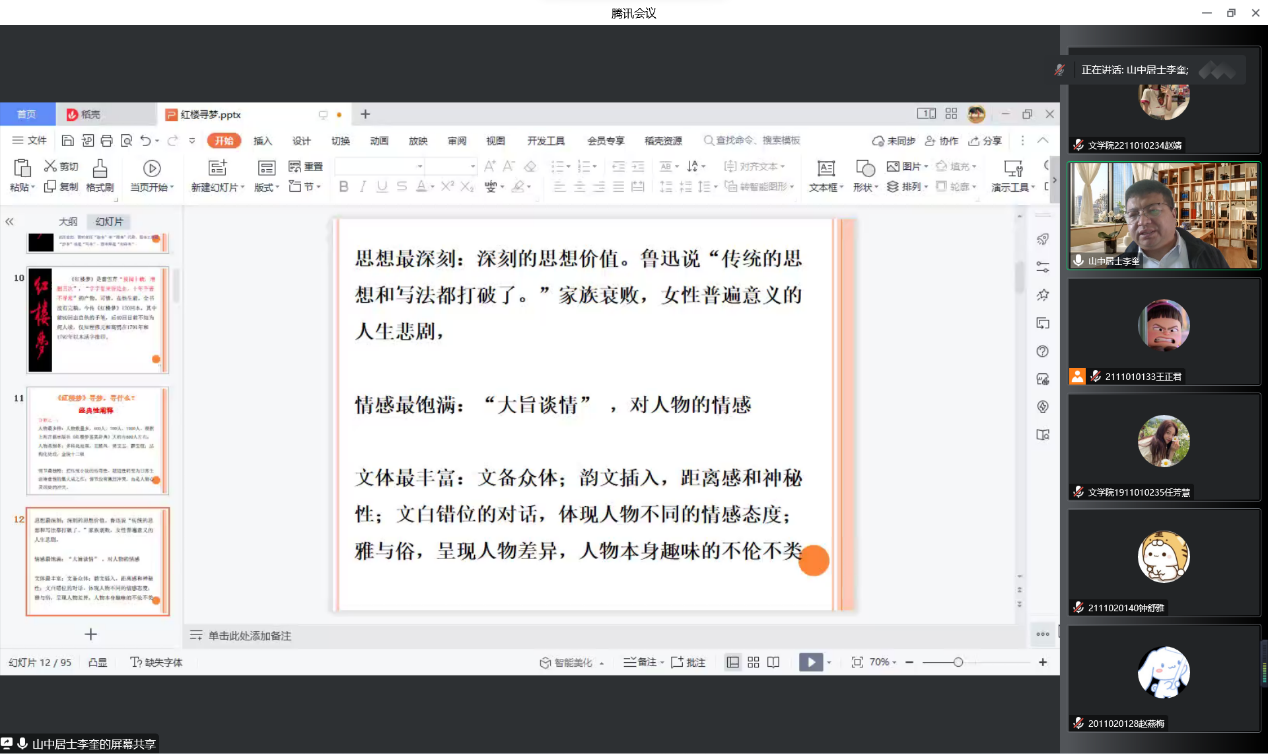
Task: Click the Format Painter (格式刷) icon
Action: [99, 168]
